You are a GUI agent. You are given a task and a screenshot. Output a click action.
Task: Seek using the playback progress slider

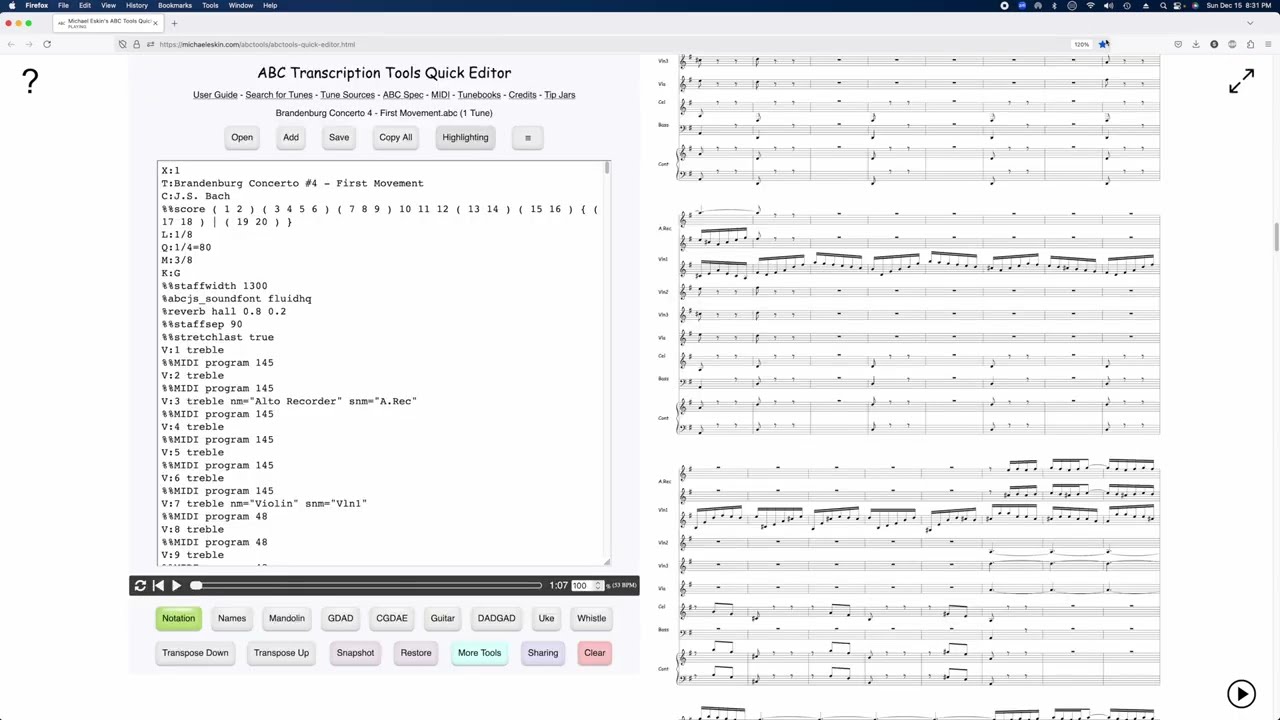[x=366, y=586]
